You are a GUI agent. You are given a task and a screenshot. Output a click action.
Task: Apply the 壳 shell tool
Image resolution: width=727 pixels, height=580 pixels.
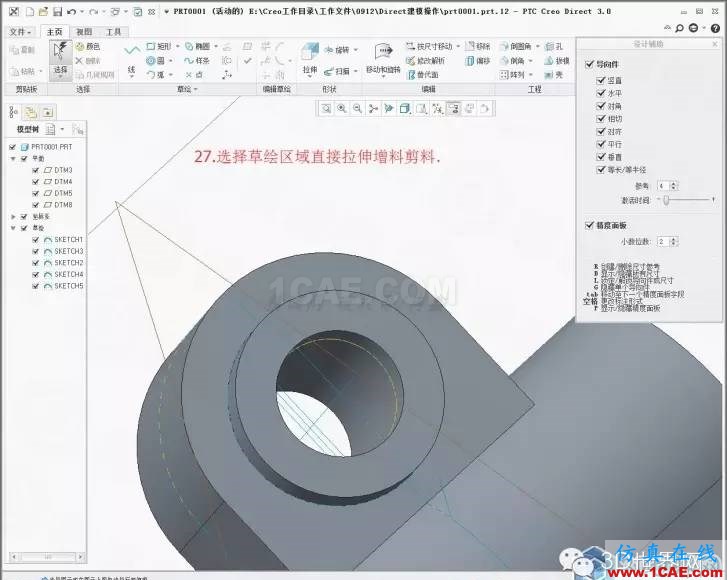(x=554, y=74)
